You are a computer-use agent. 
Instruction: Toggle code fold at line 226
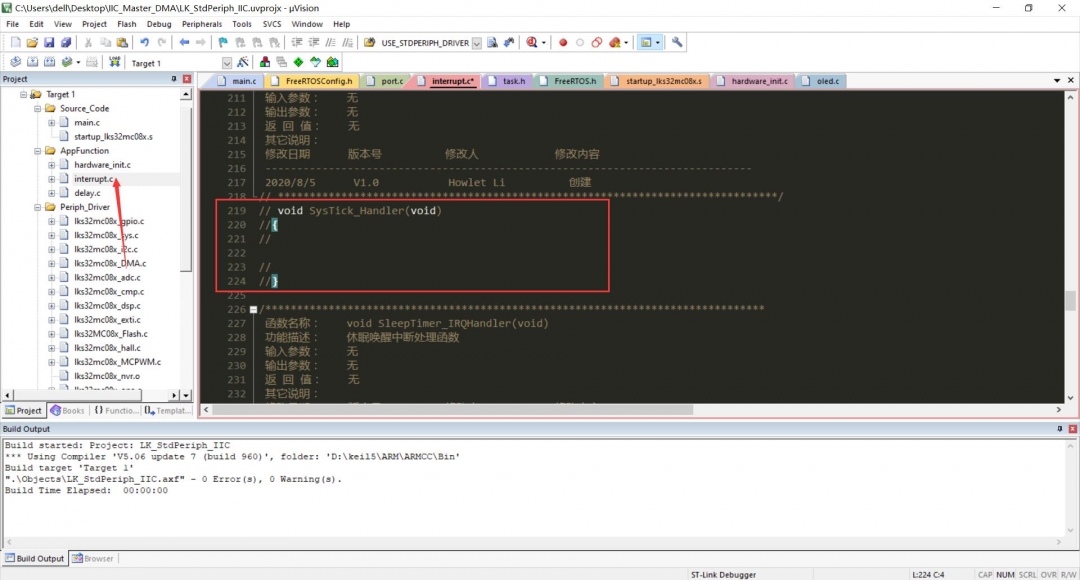pyautogui.click(x=253, y=309)
